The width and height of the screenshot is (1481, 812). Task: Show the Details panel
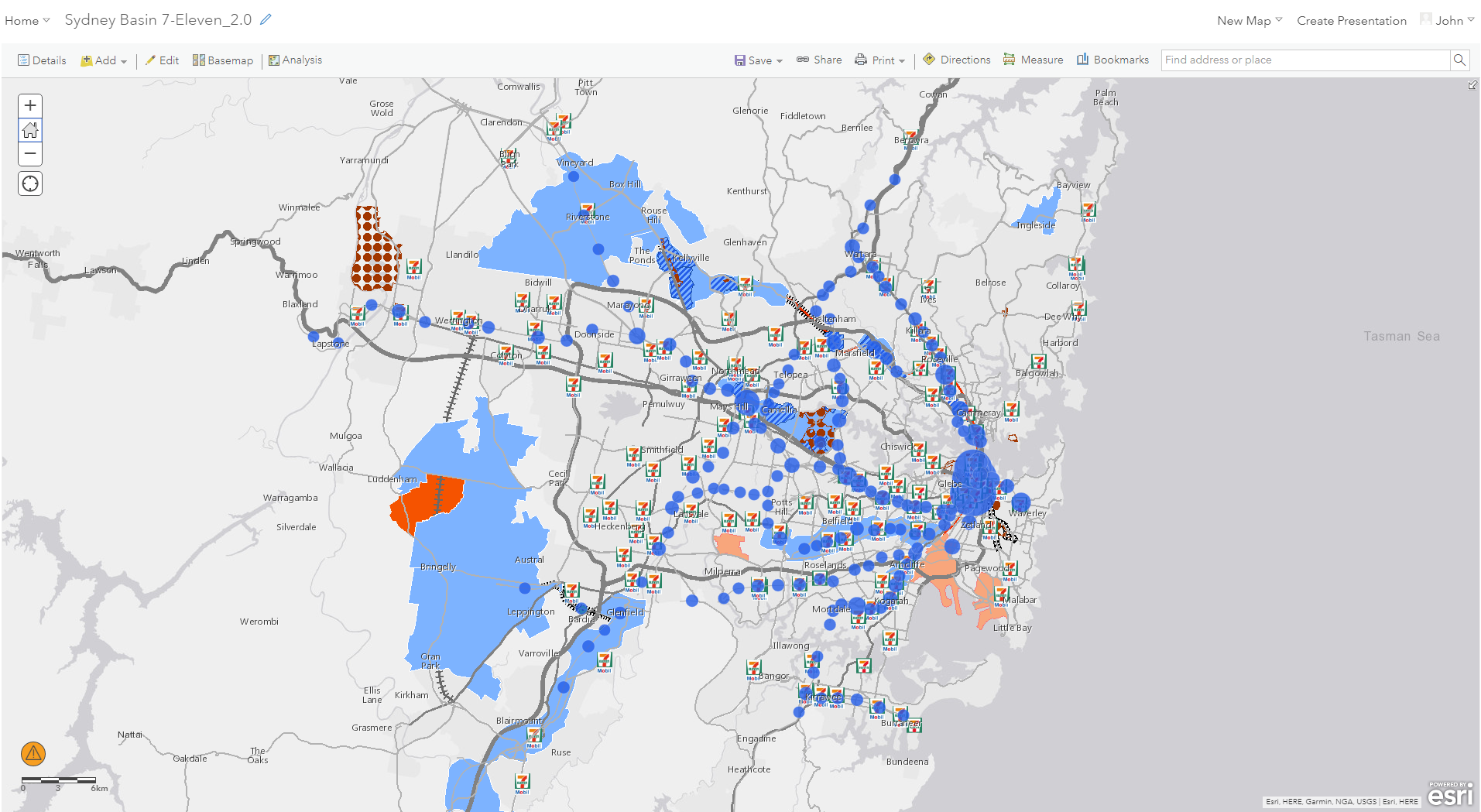[x=43, y=60]
